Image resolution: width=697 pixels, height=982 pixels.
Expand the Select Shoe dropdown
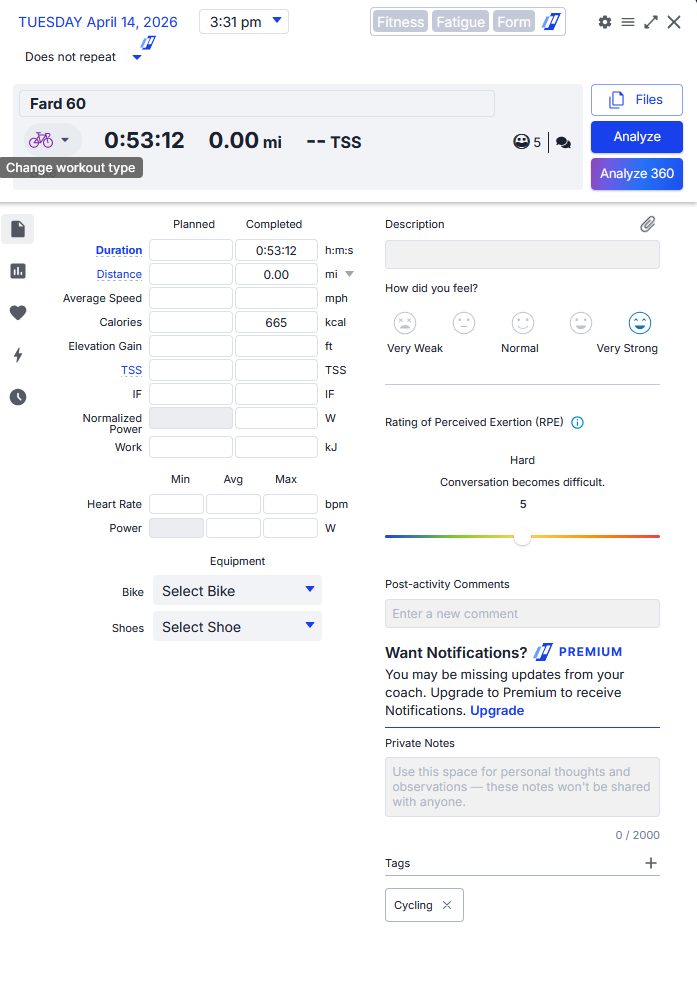tap(237, 627)
